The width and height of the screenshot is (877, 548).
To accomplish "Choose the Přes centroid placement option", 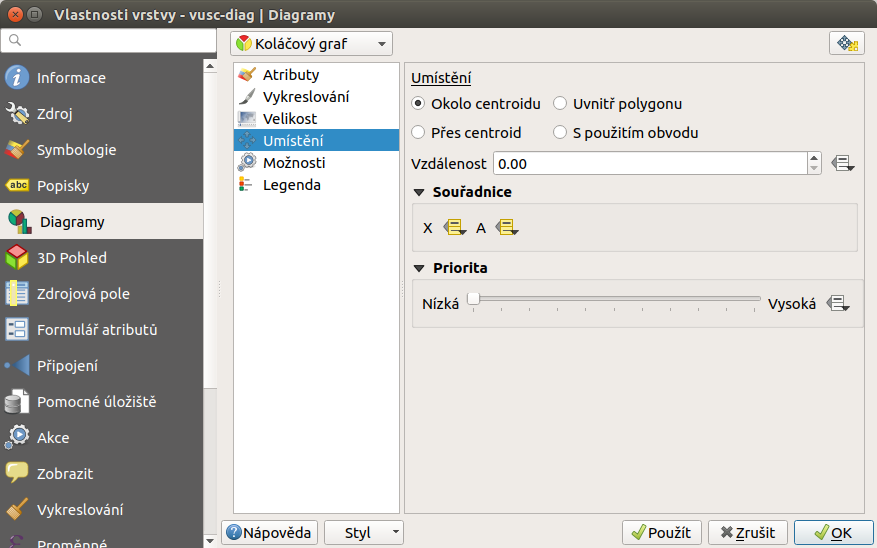I will (466, 133).
